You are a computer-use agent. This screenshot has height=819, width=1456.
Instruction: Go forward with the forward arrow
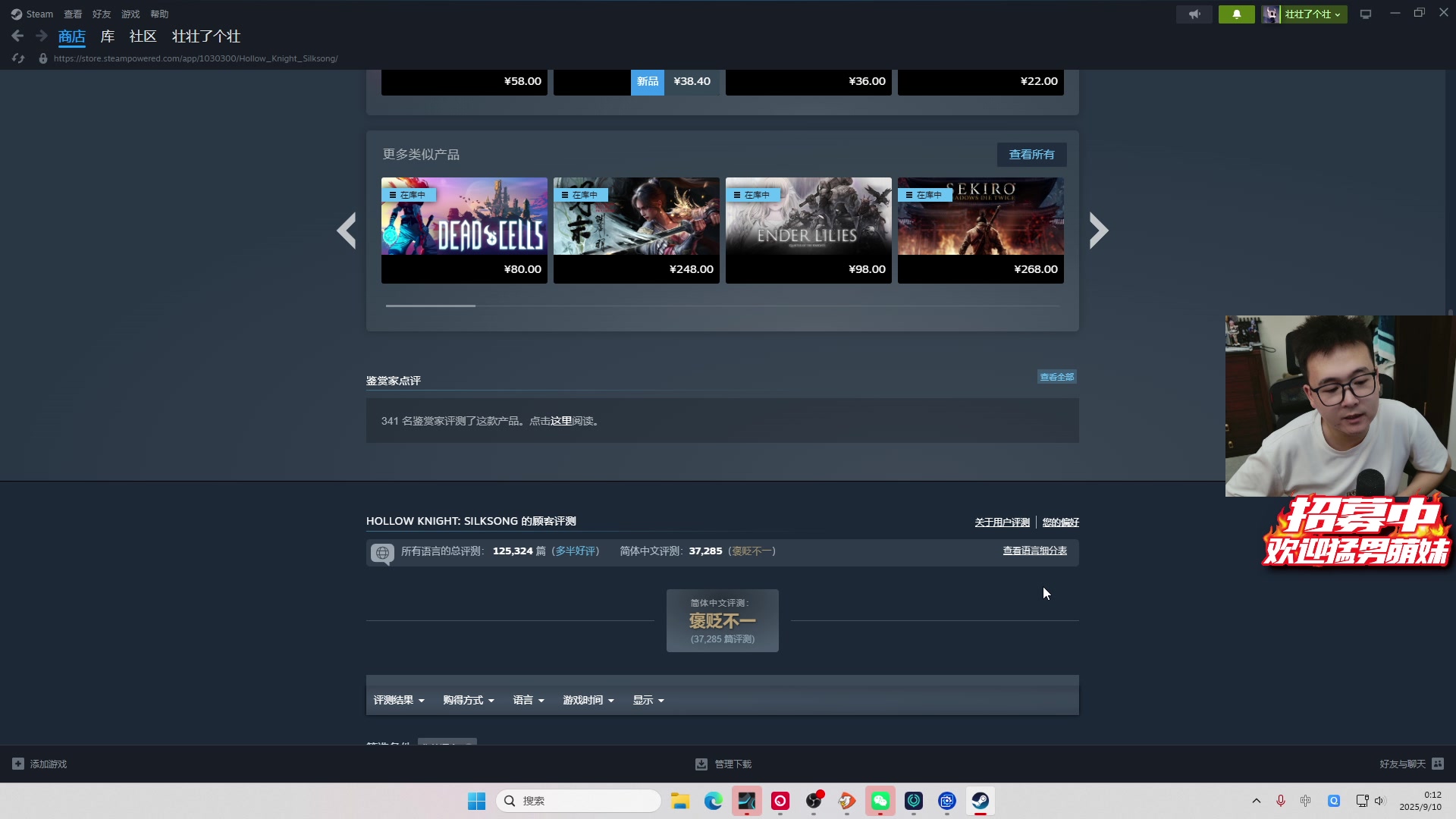point(41,36)
